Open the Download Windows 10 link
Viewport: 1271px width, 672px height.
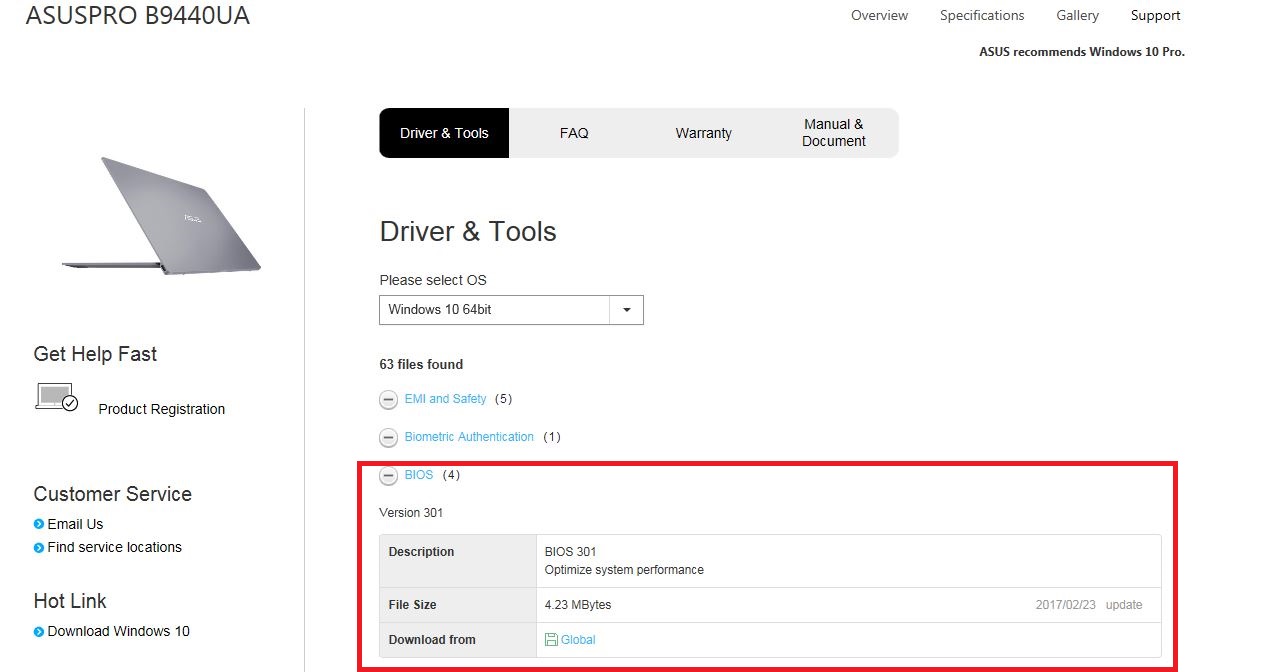point(119,631)
